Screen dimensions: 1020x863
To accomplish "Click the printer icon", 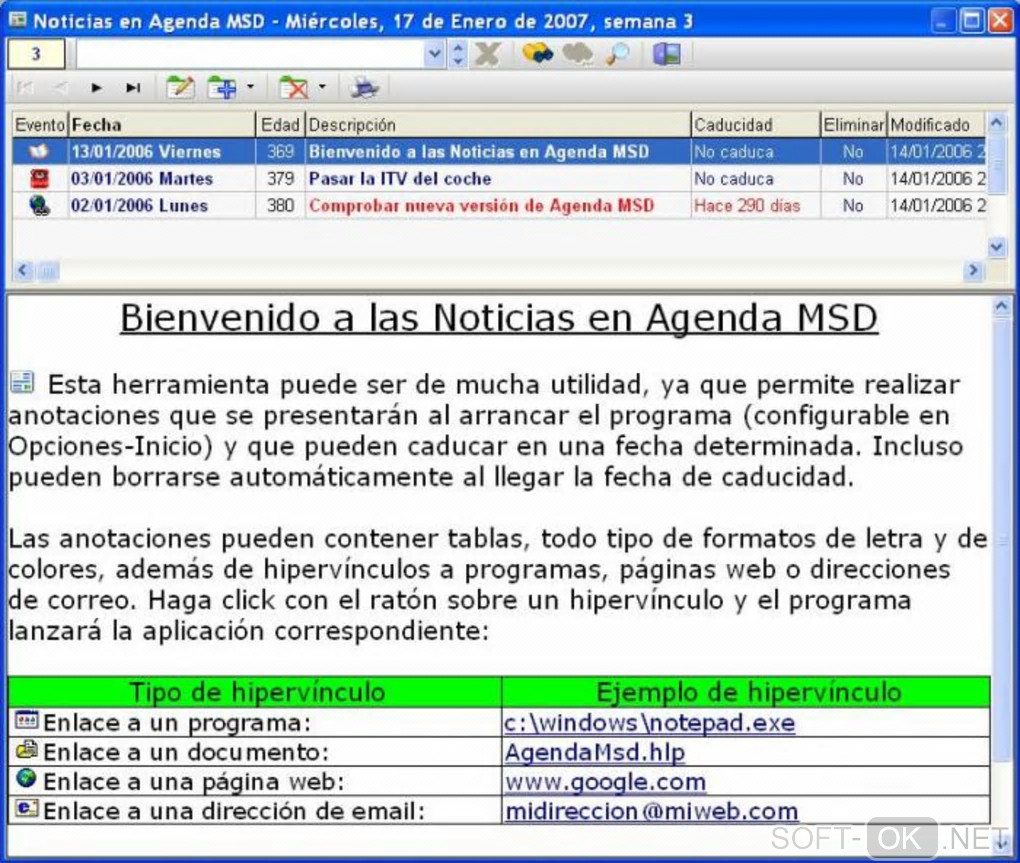I will pos(364,87).
